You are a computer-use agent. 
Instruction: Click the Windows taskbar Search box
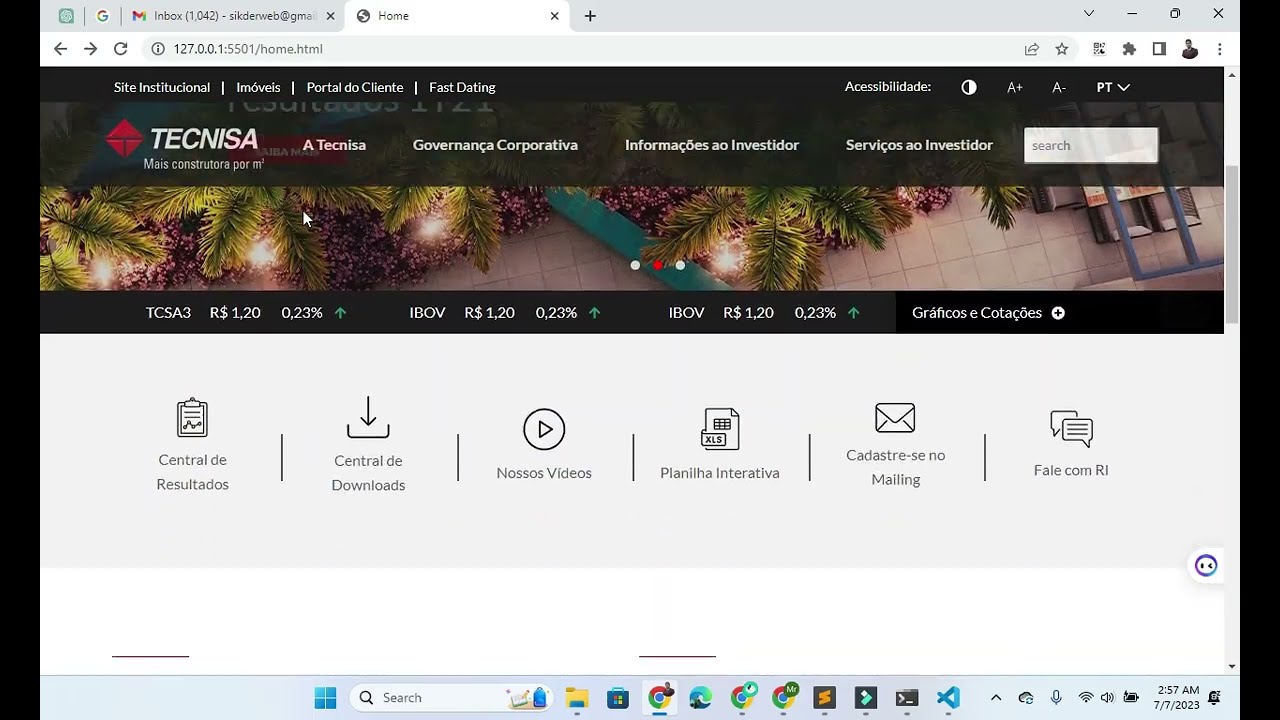pos(450,698)
